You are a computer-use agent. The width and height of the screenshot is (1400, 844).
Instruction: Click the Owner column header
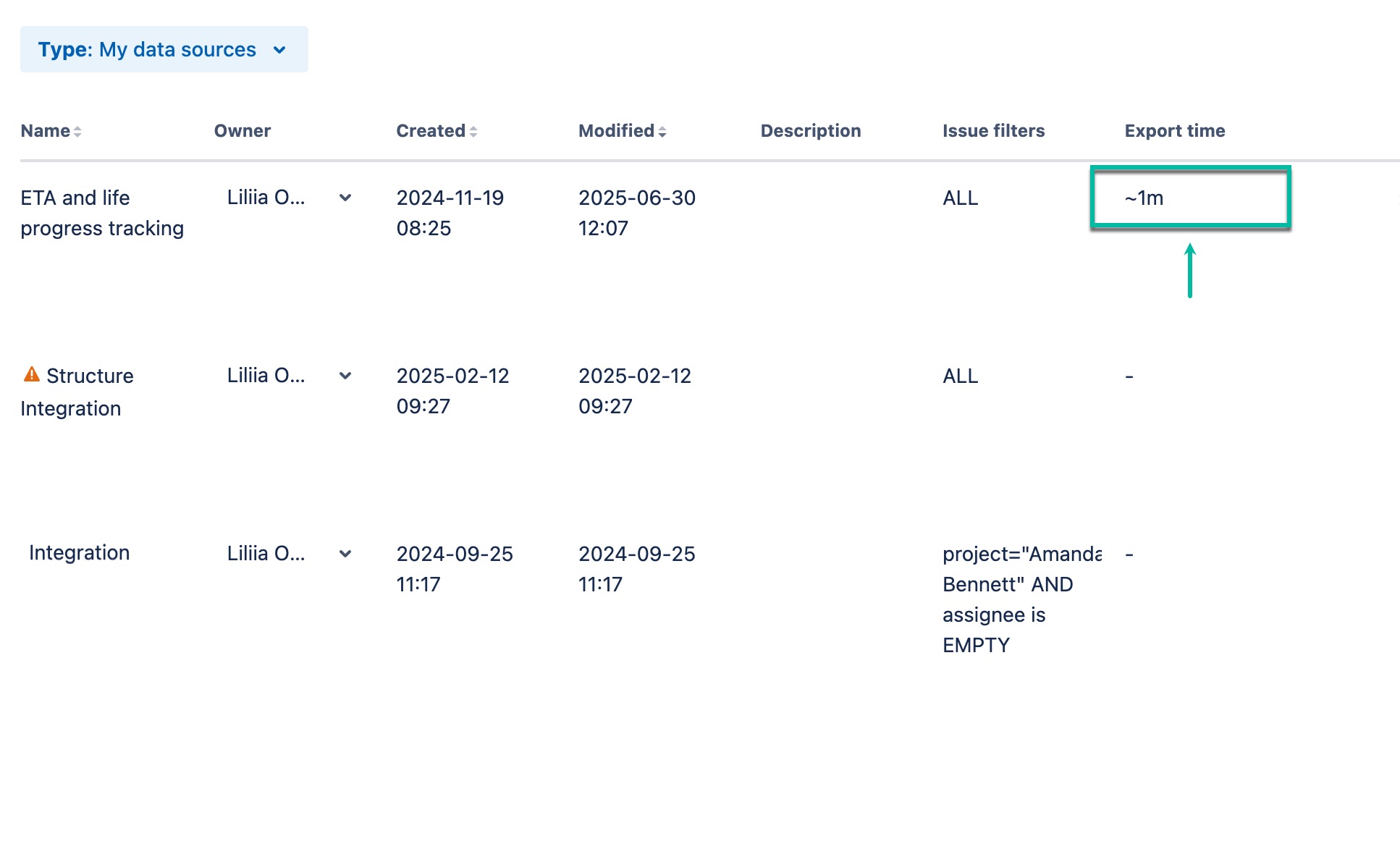(x=243, y=131)
